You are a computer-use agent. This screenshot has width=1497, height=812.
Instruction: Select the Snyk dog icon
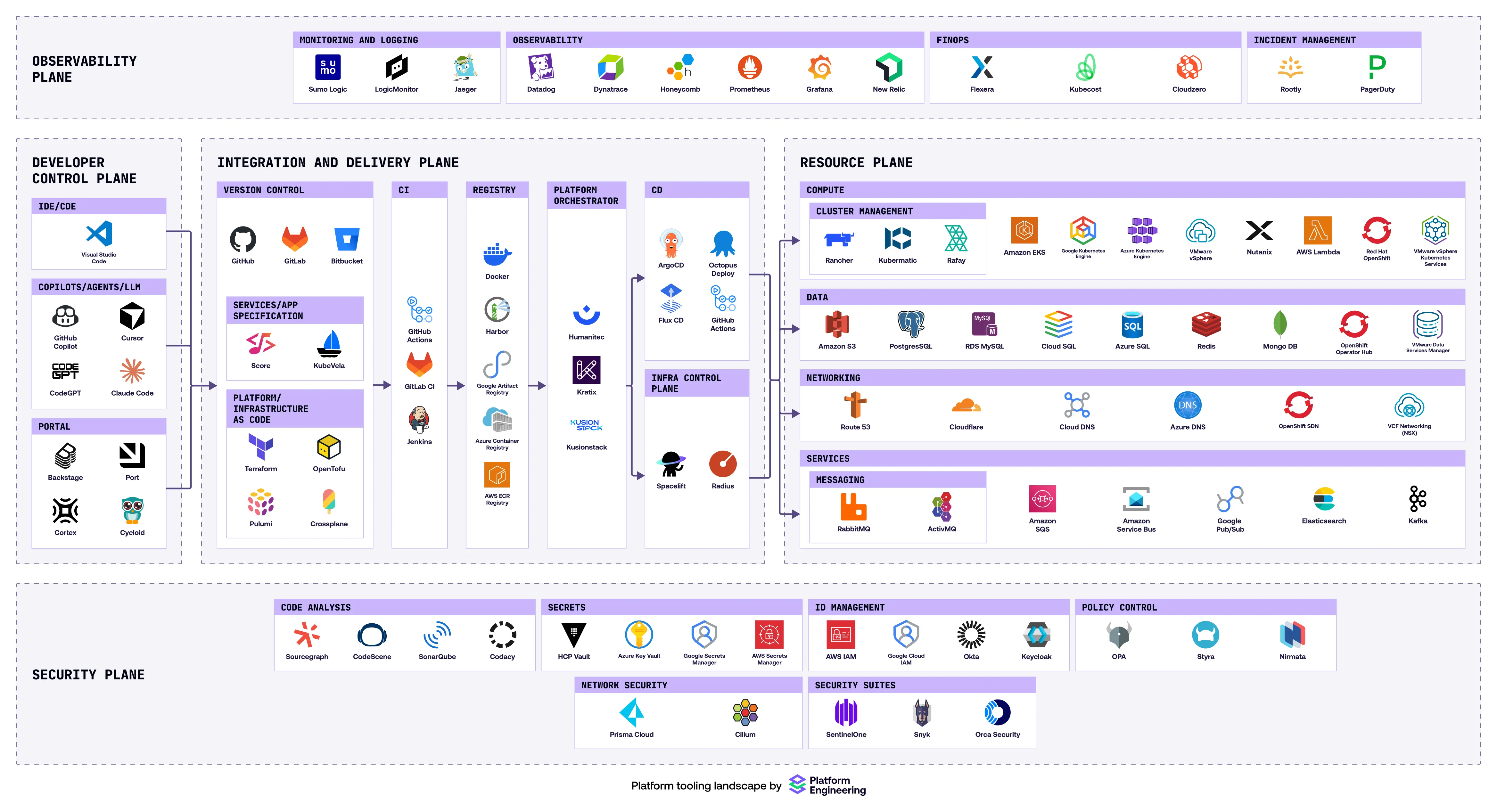(922, 713)
